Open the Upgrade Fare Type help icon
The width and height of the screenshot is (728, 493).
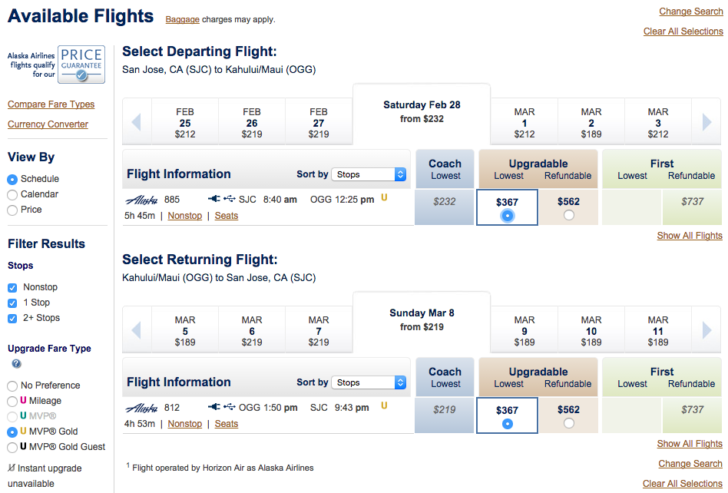pos(16,363)
